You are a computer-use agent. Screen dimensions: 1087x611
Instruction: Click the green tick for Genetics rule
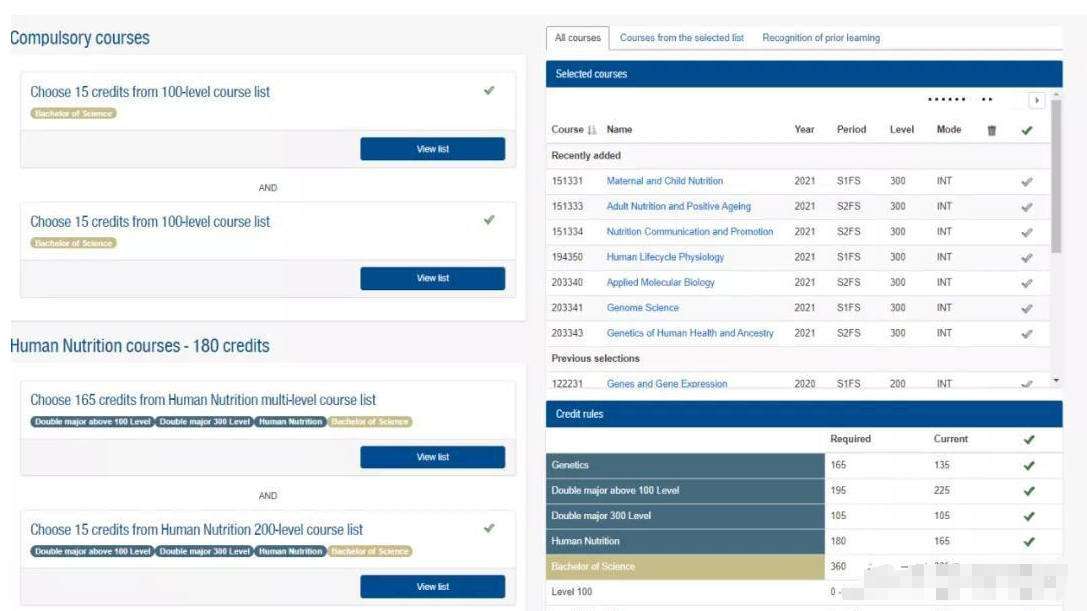tap(1029, 465)
